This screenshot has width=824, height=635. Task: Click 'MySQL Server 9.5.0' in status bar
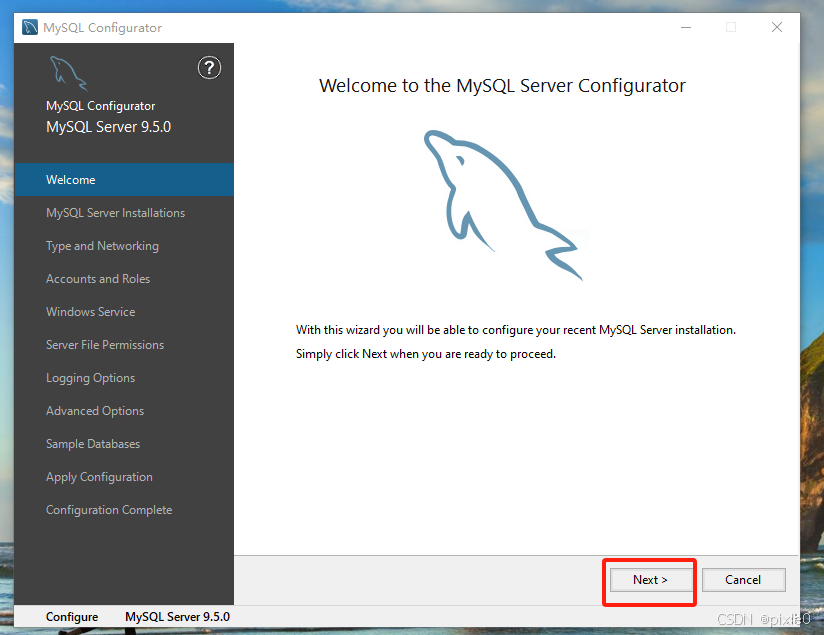pos(178,617)
